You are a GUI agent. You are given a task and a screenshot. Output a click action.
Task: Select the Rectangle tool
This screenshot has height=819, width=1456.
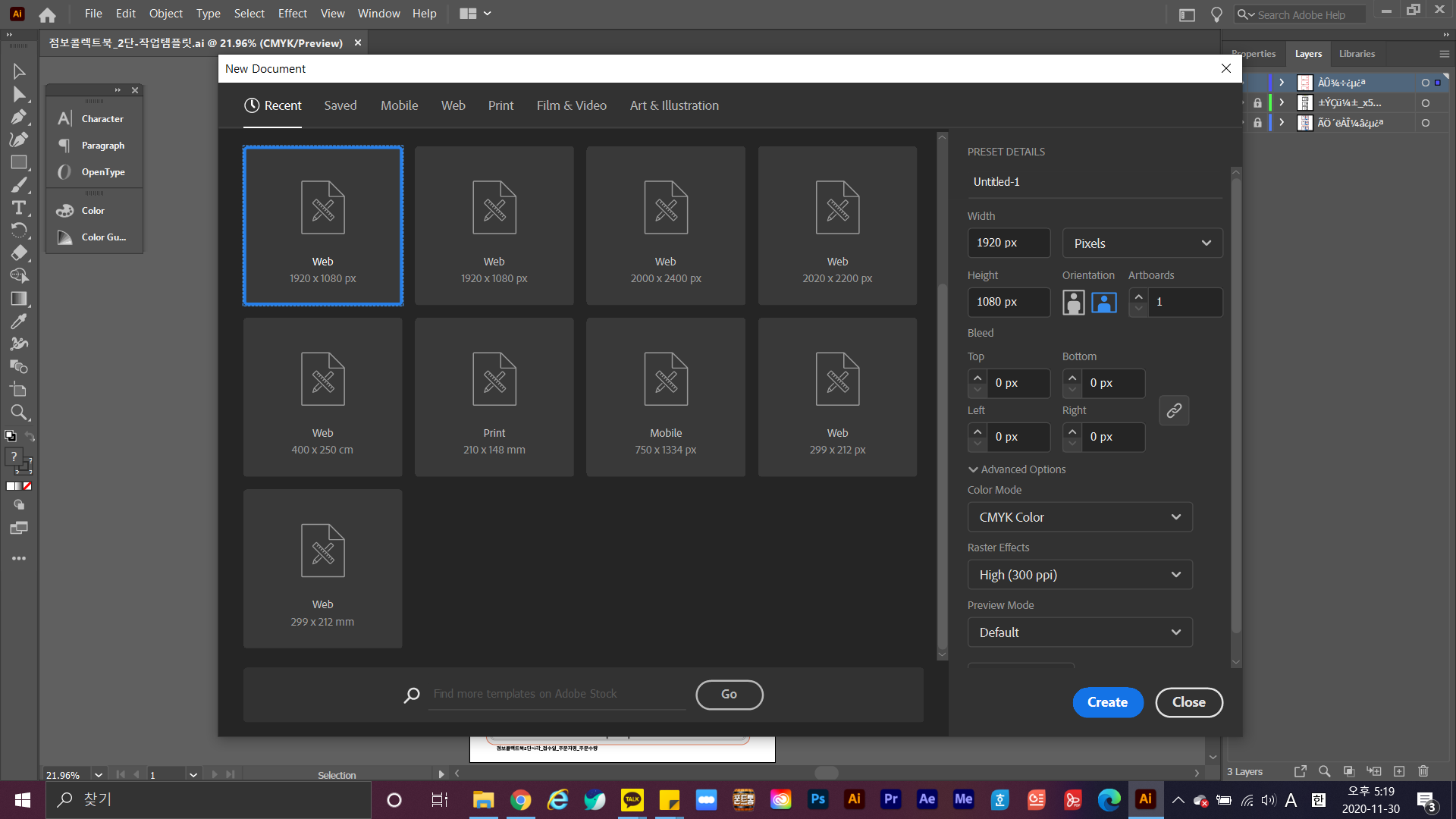[19, 162]
